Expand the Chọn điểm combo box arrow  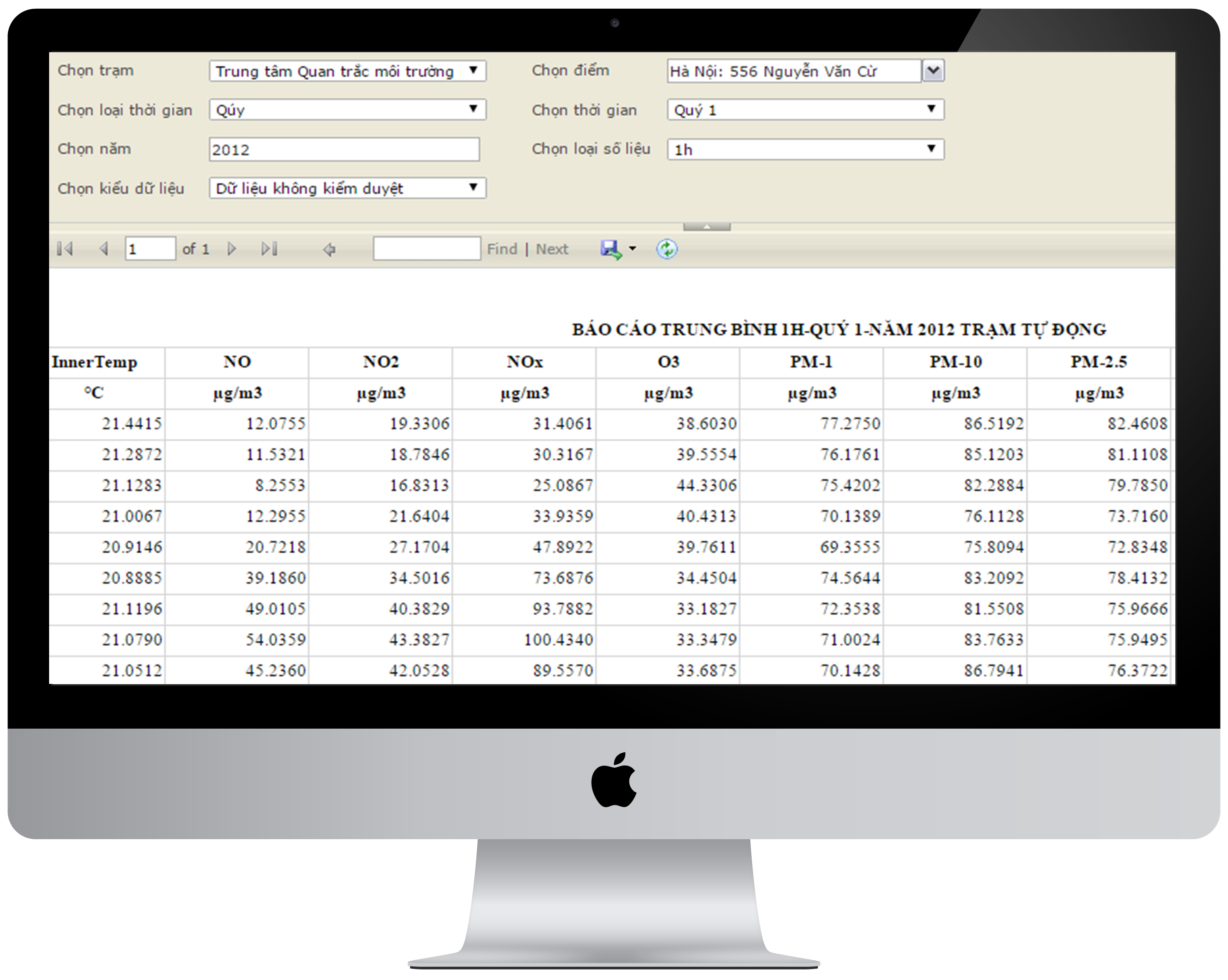tap(933, 71)
